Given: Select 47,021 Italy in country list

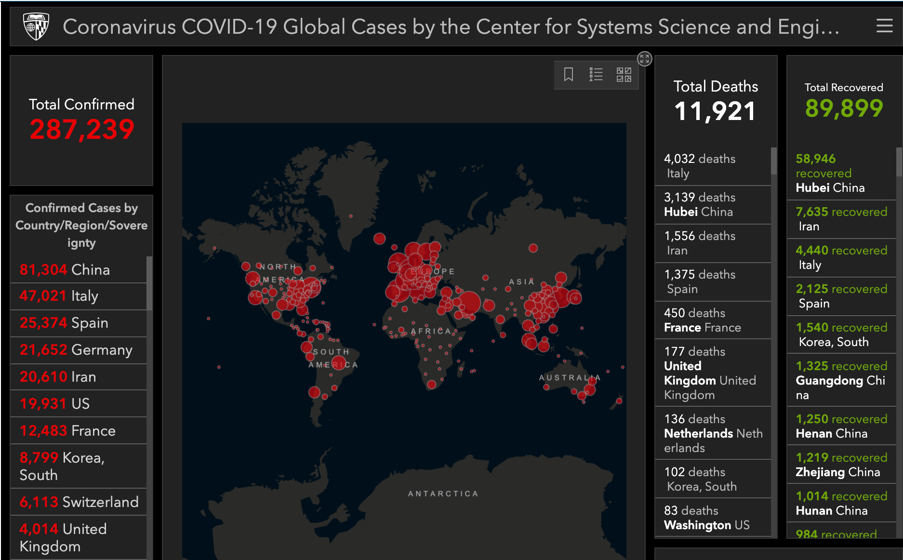Looking at the screenshot, I should coord(78,296).
